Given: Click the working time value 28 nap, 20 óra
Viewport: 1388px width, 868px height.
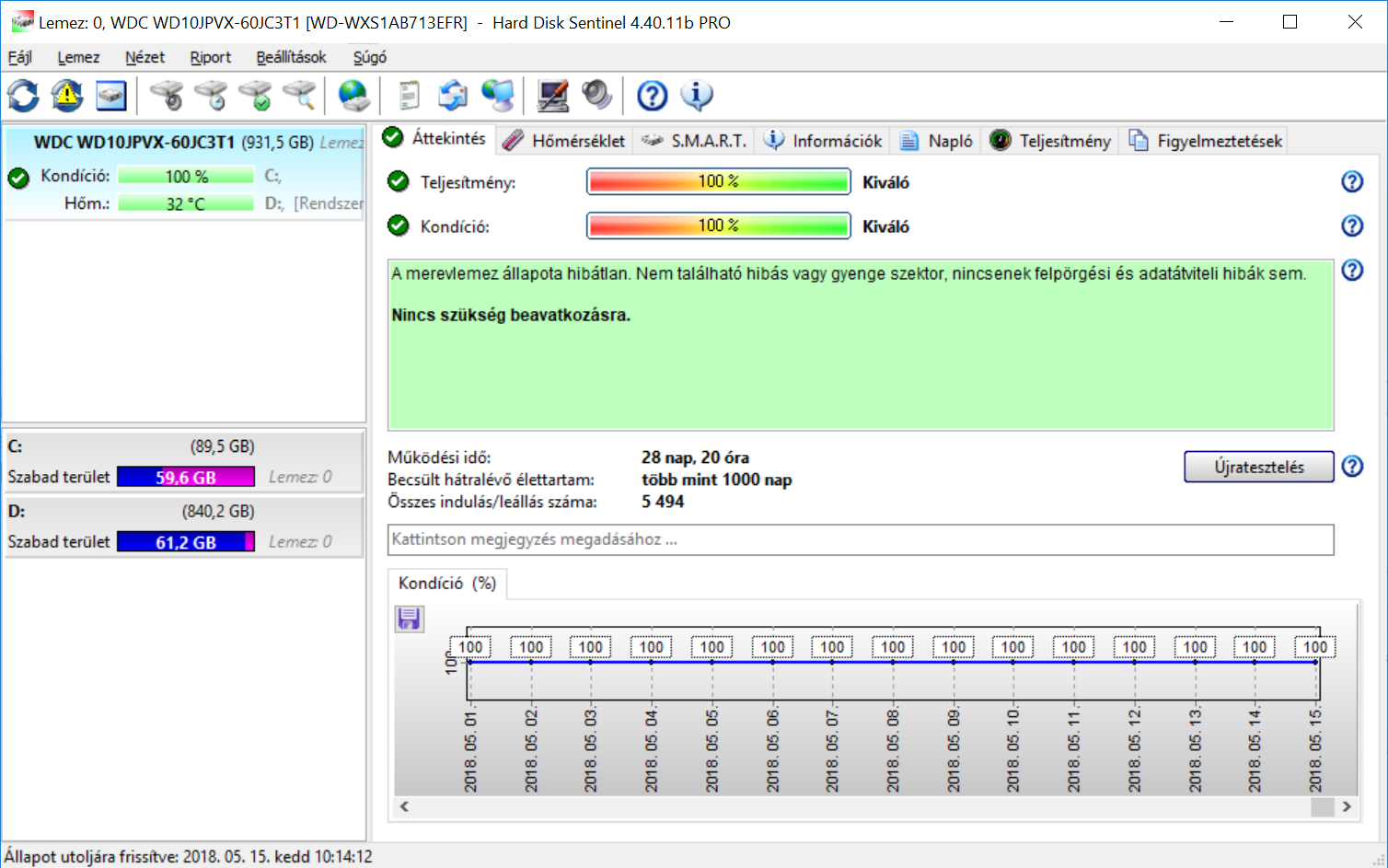Looking at the screenshot, I should [x=695, y=457].
